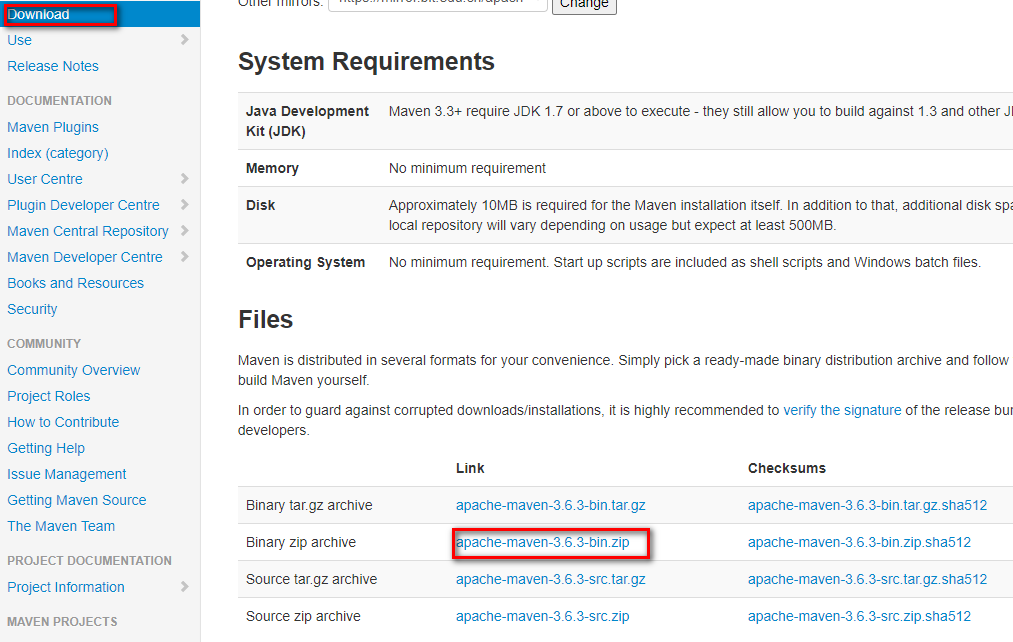The width and height of the screenshot is (1013, 642).
Task: Open Issue Management link
Action: (67, 474)
